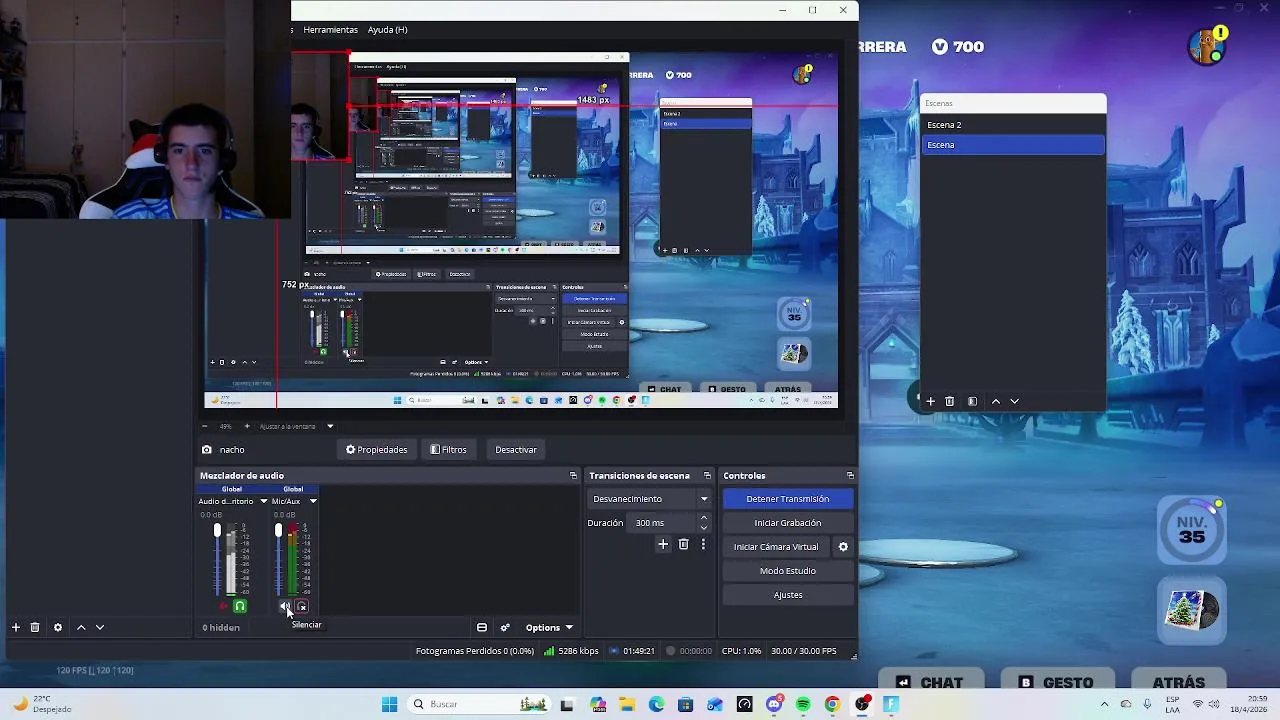This screenshot has height=720, width=1280.
Task: Open source properties gear in sources toolbar
Action: pyautogui.click(x=58, y=627)
